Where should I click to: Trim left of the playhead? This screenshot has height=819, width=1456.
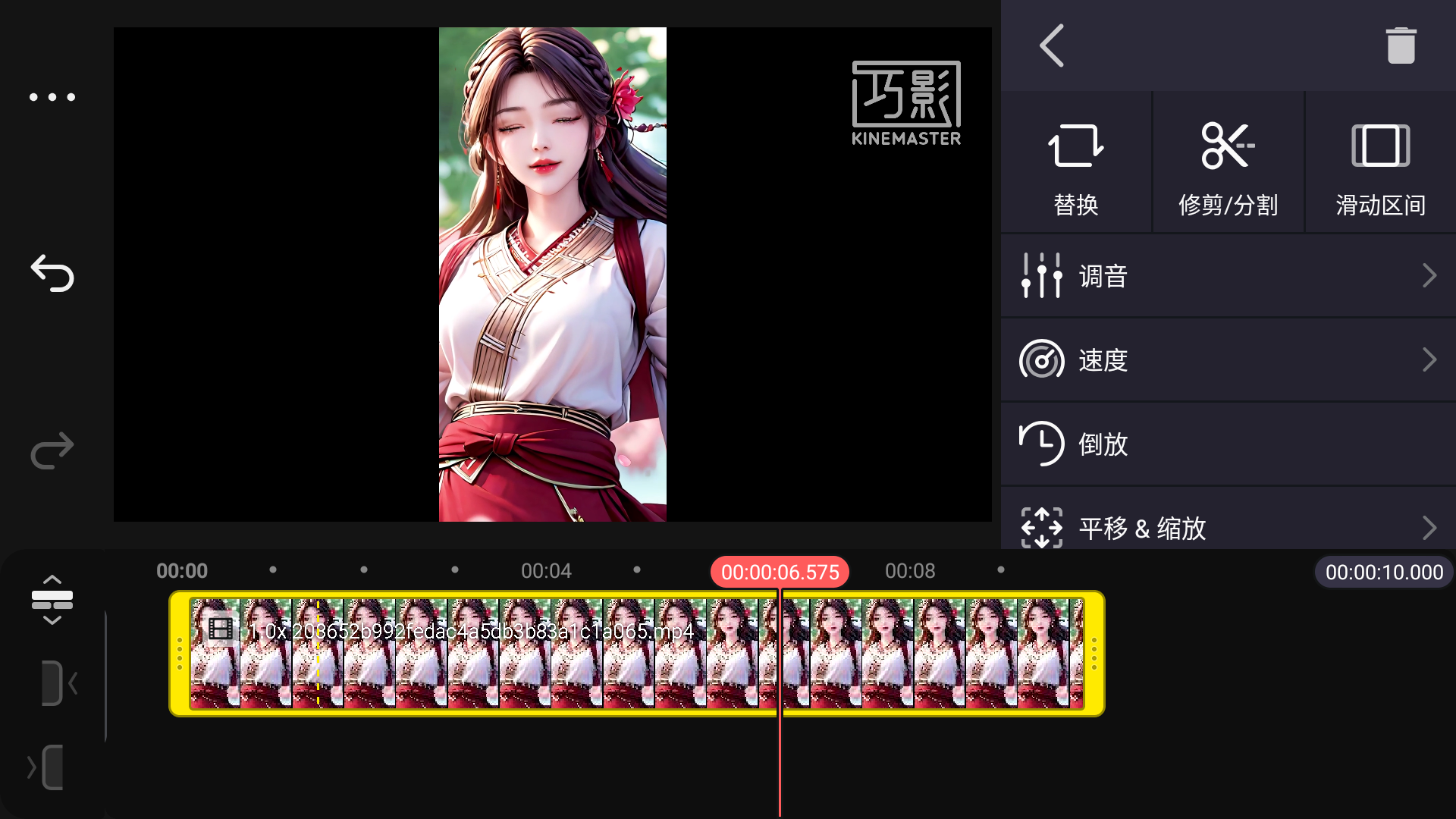pyautogui.click(x=58, y=683)
